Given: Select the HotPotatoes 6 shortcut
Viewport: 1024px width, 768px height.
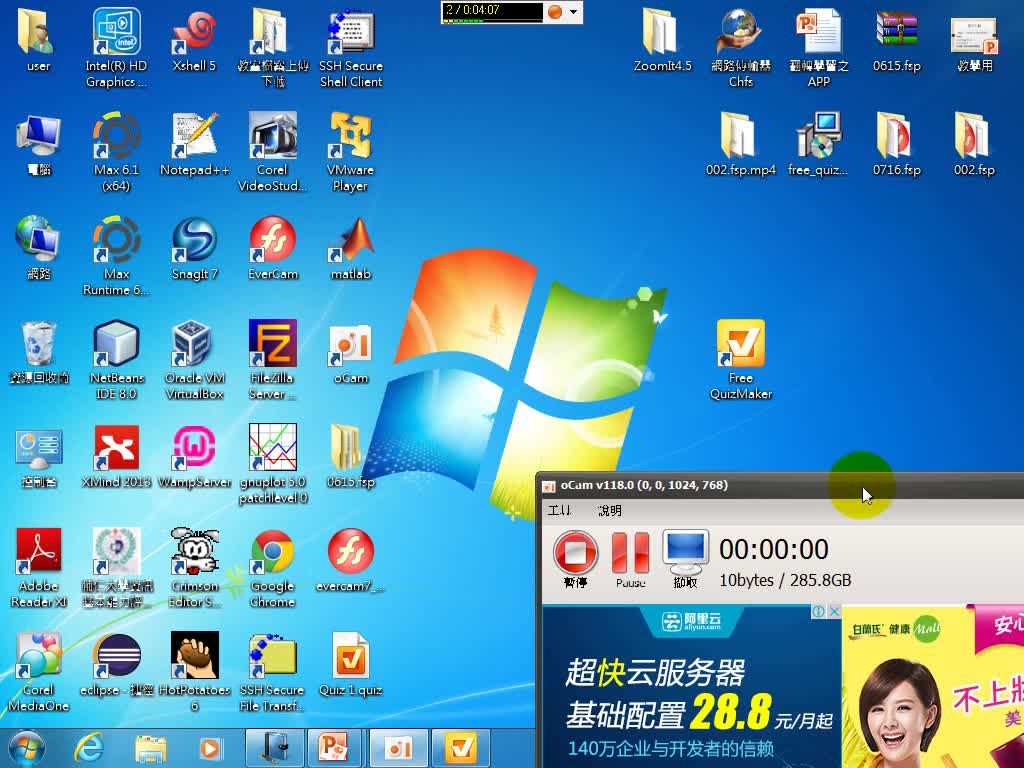Looking at the screenshot, I should click(x=194, y=671).
